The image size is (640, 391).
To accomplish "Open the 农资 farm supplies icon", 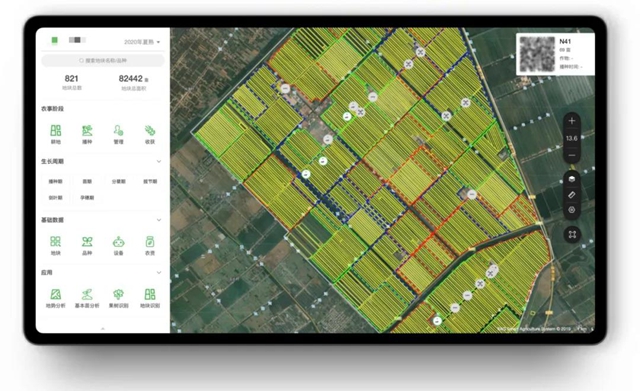I will click(x=150, y=241).
